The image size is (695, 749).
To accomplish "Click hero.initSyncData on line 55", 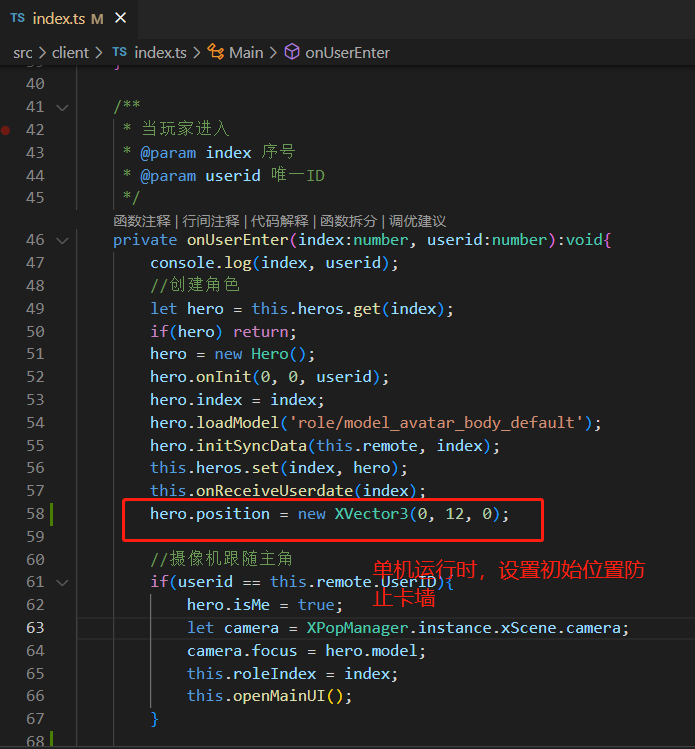I will (228, 446).
